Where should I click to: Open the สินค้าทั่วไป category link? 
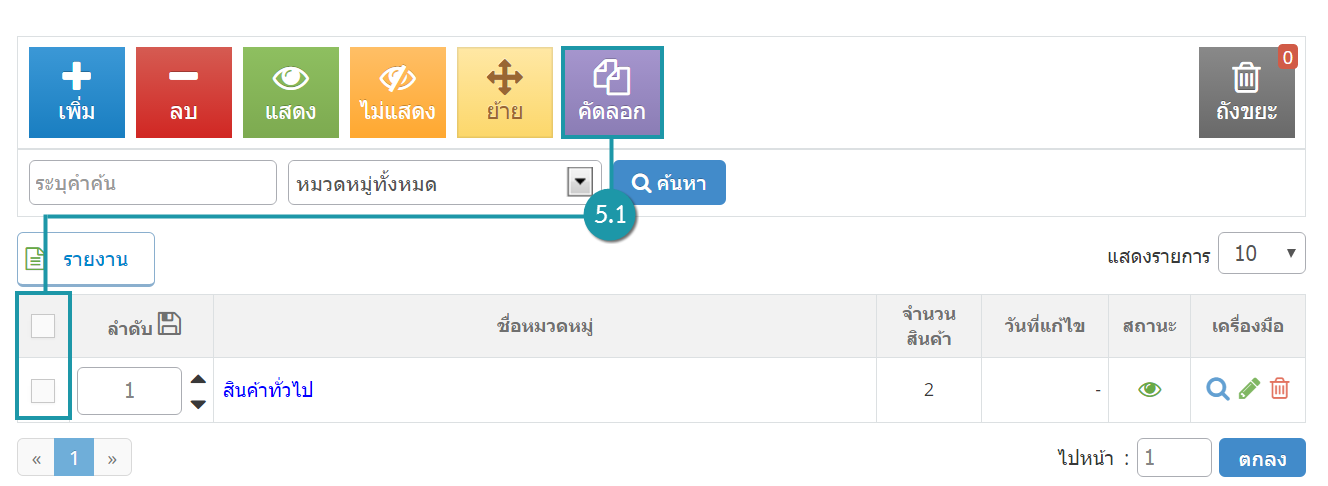tap(268, 390)
